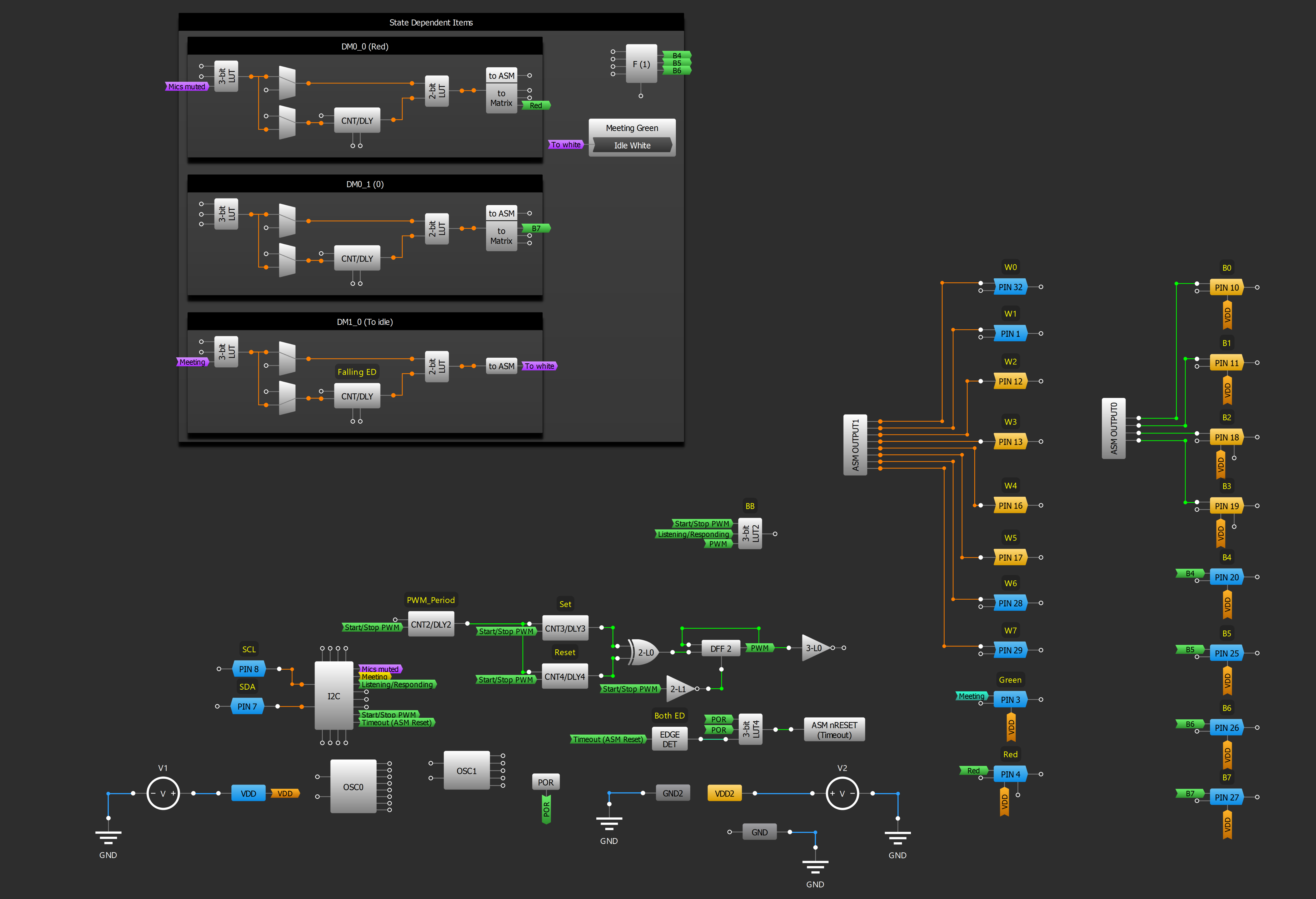Click the POR block

[546, 782]
